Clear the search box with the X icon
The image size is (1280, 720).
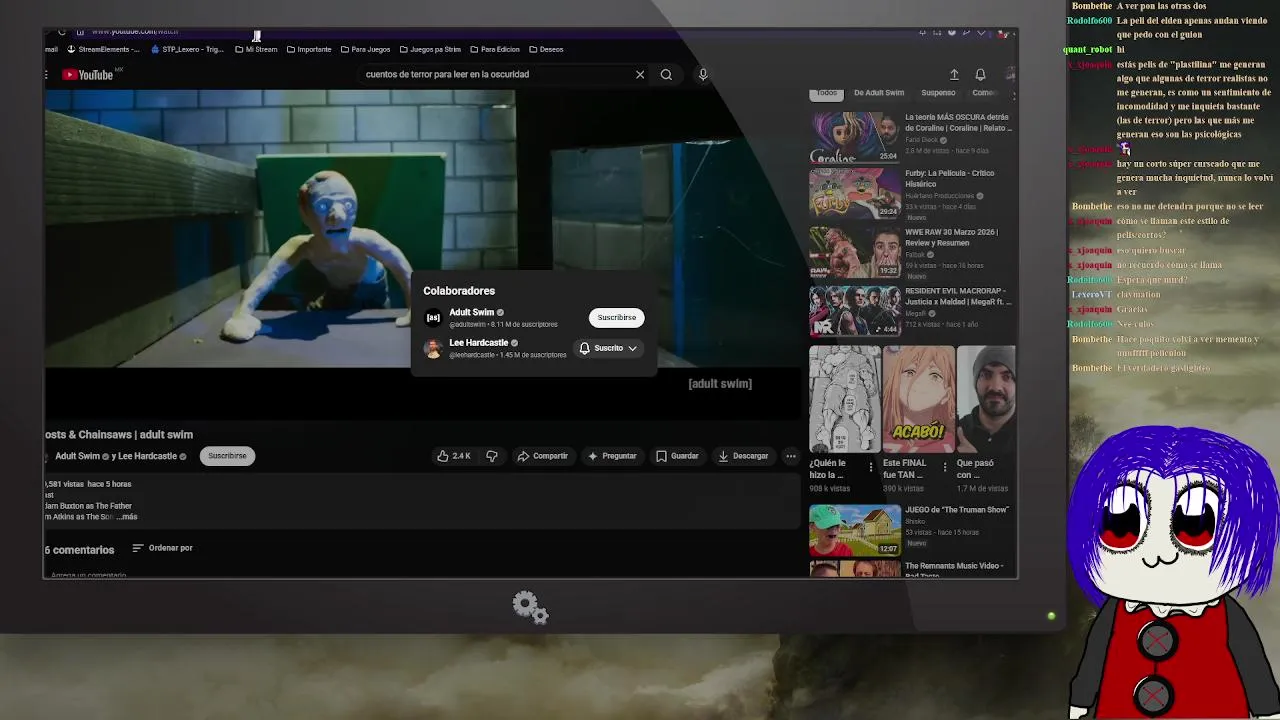[x=640, y=74]
